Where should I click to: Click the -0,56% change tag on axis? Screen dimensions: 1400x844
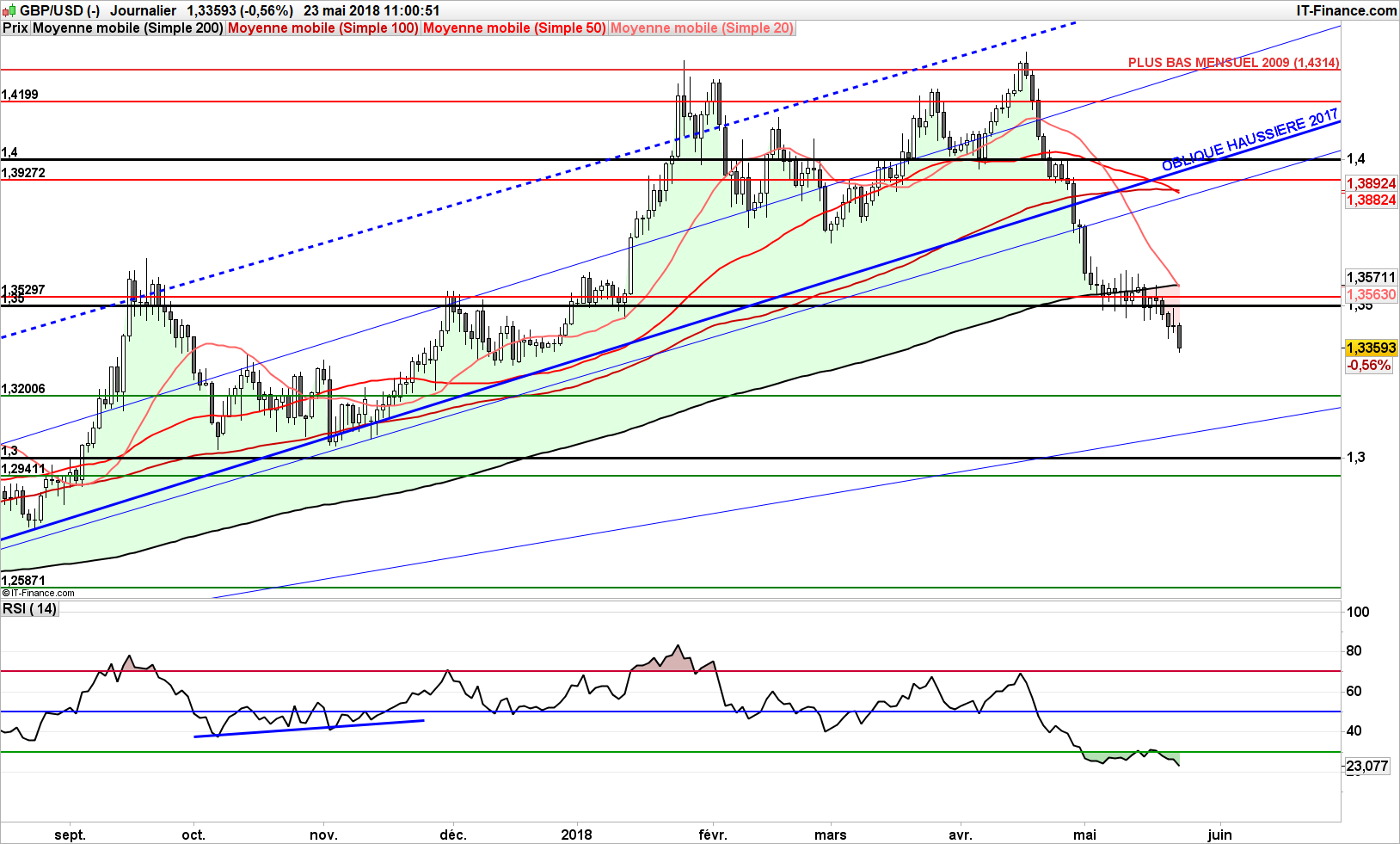click(1369, 365)
